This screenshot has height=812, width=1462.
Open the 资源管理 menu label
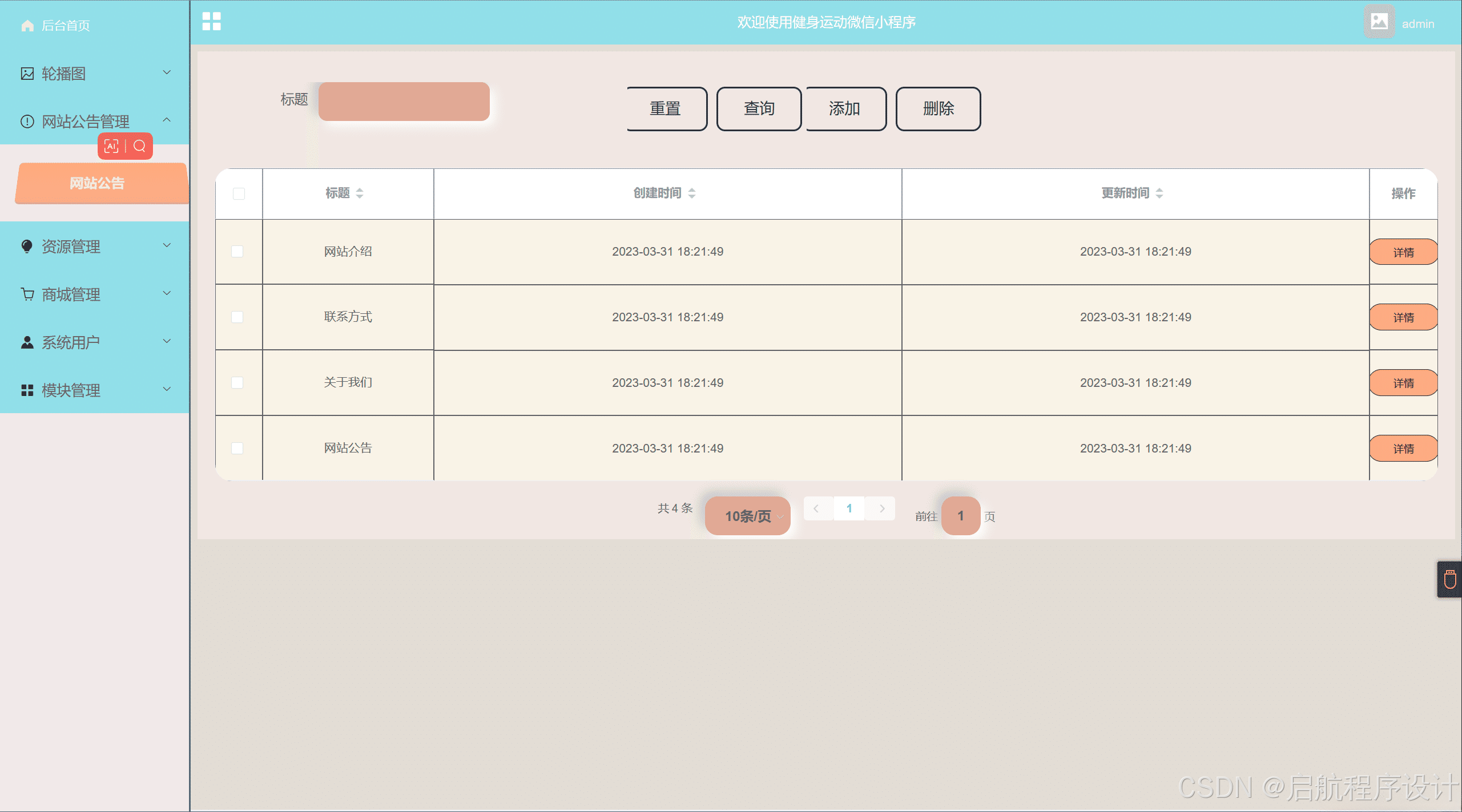click(x=71, y=247)
